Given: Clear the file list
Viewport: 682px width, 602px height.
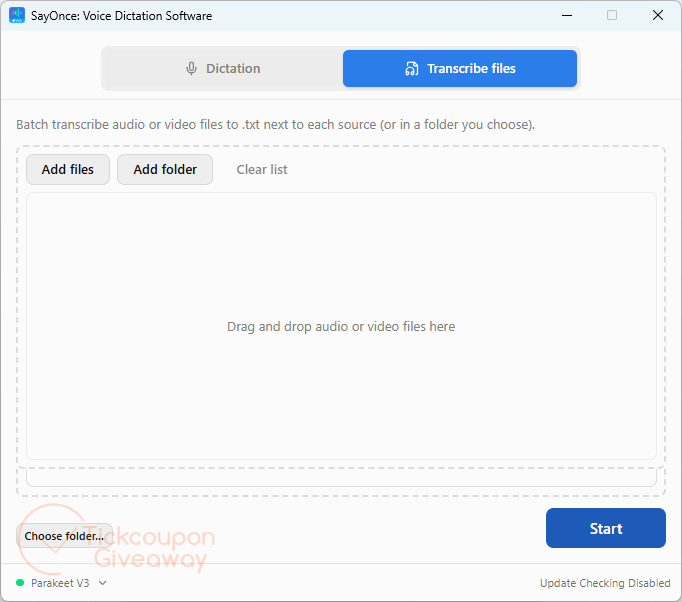Looking at the screenshot, I should [x=262, y=170].
